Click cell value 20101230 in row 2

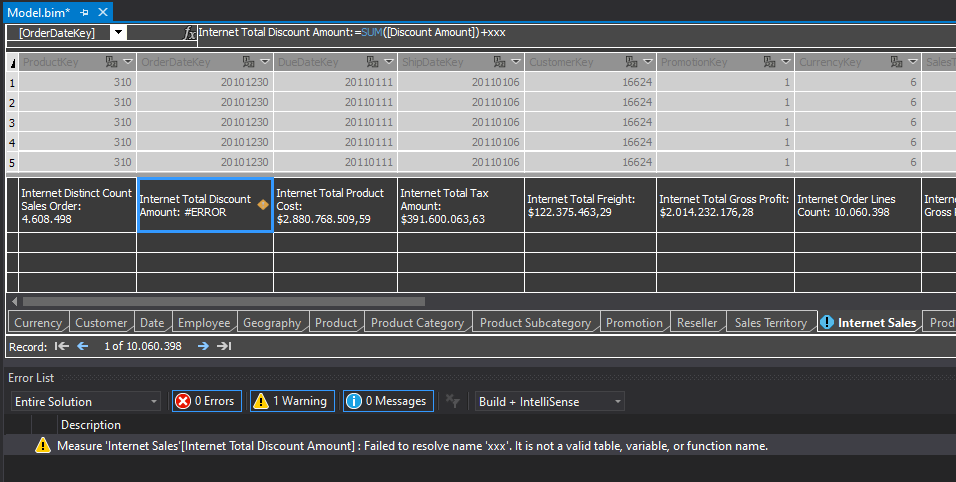pos(244,102)
